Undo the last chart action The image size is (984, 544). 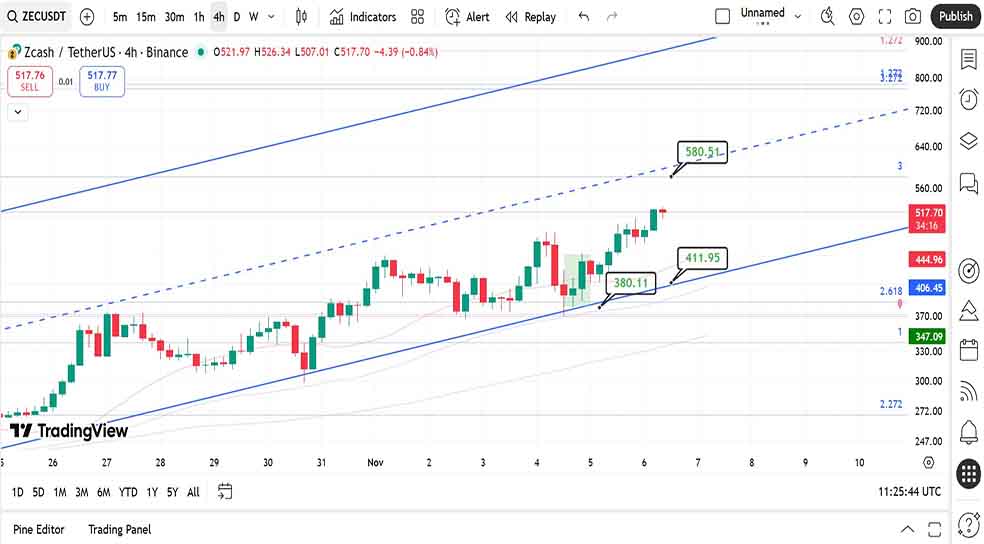[584, 17]
